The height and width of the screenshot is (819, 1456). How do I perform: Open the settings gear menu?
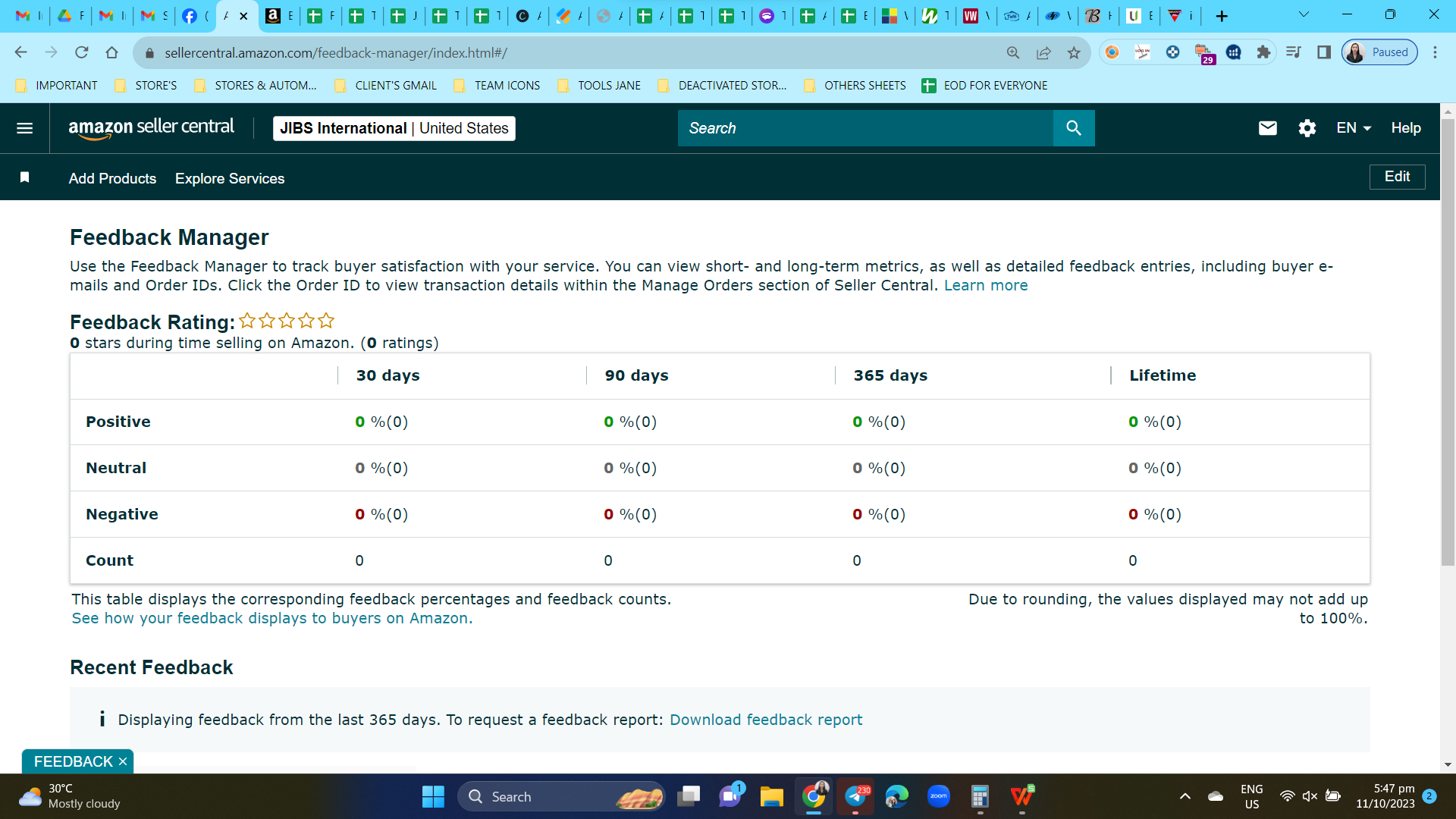[1307, 128]
